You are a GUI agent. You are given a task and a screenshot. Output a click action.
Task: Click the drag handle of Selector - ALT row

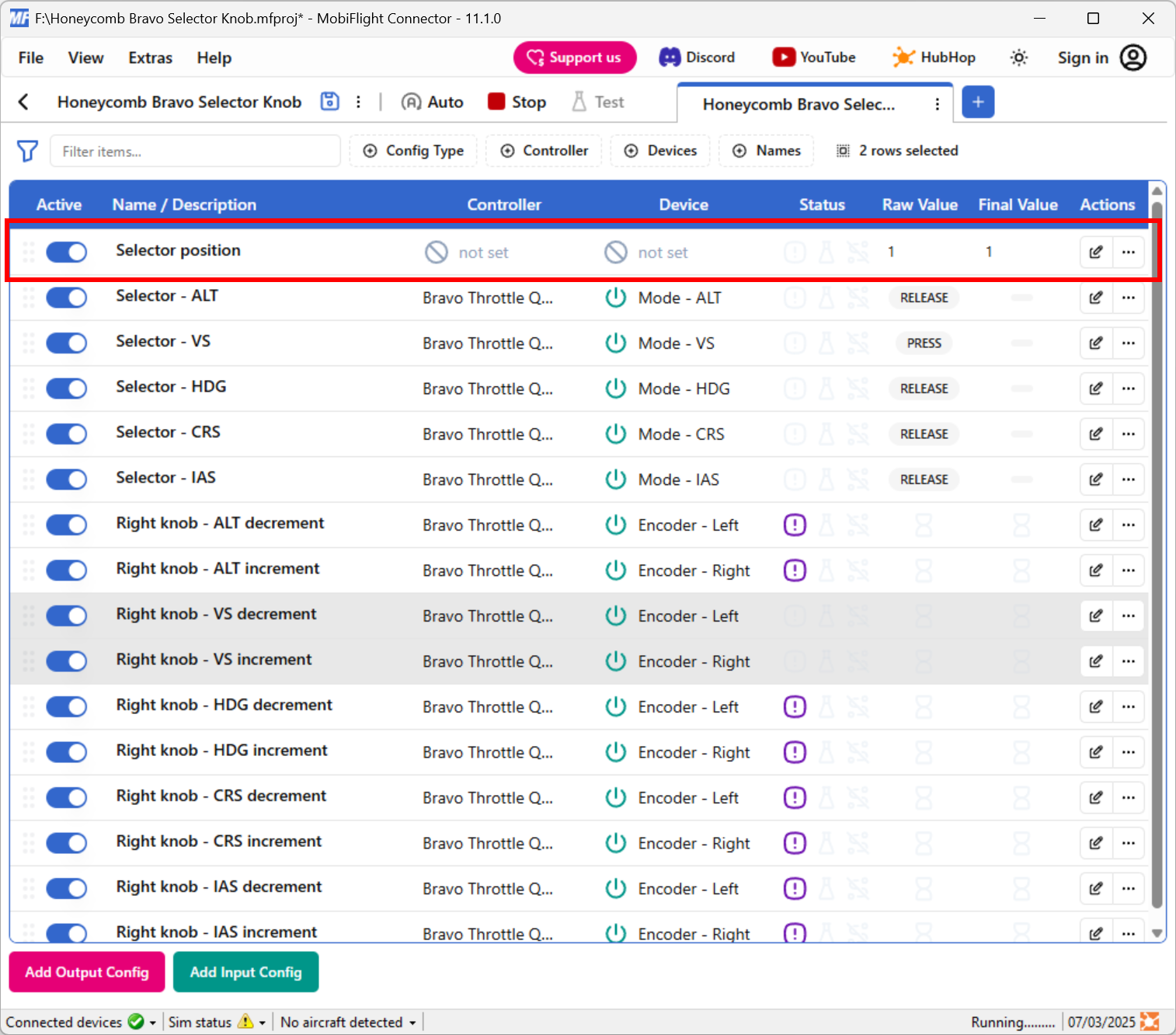29,298
